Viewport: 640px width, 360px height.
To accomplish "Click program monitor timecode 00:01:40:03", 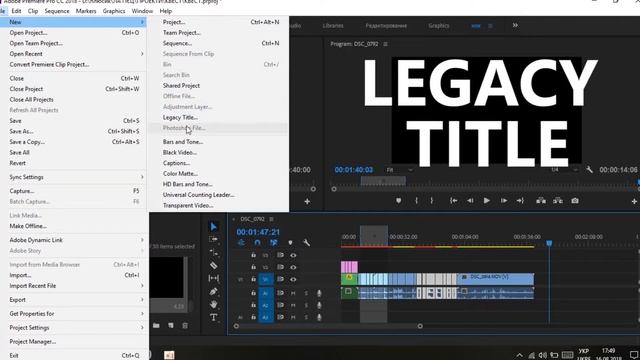I will pyautogui.click(x=353, y=170).
